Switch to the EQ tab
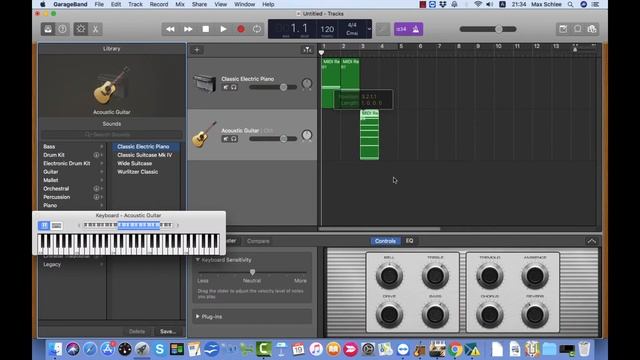The image size is (640, 360). 409,241
